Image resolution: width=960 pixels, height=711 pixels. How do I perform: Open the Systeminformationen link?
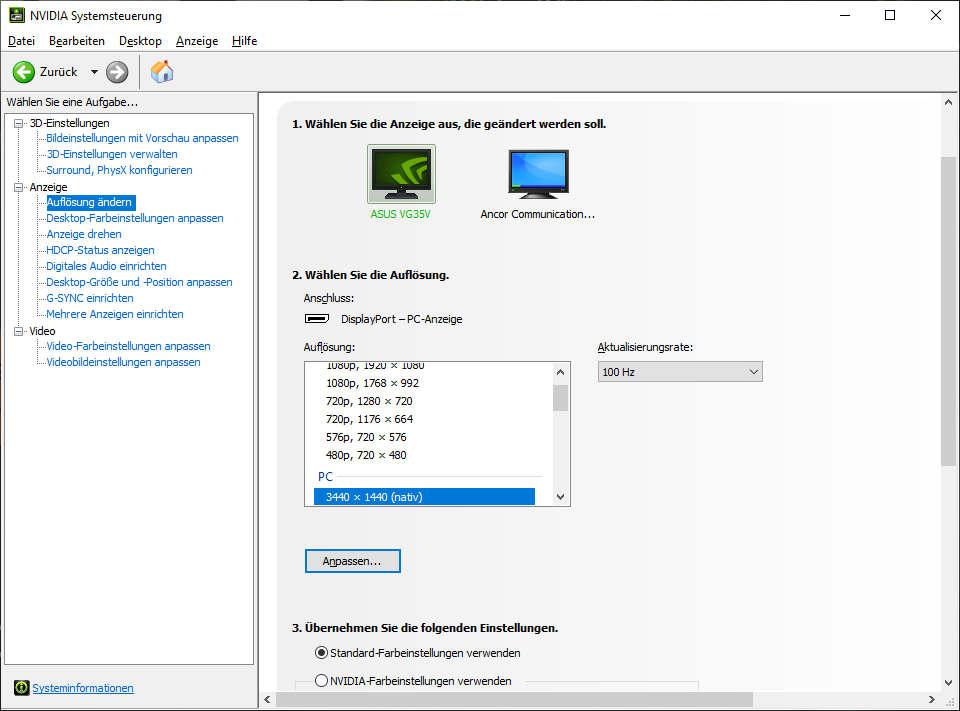coord(83,688)
